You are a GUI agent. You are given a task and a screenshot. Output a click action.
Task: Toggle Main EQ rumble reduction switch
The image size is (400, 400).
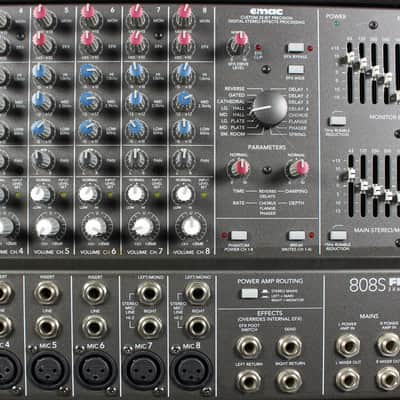point(337,235)
